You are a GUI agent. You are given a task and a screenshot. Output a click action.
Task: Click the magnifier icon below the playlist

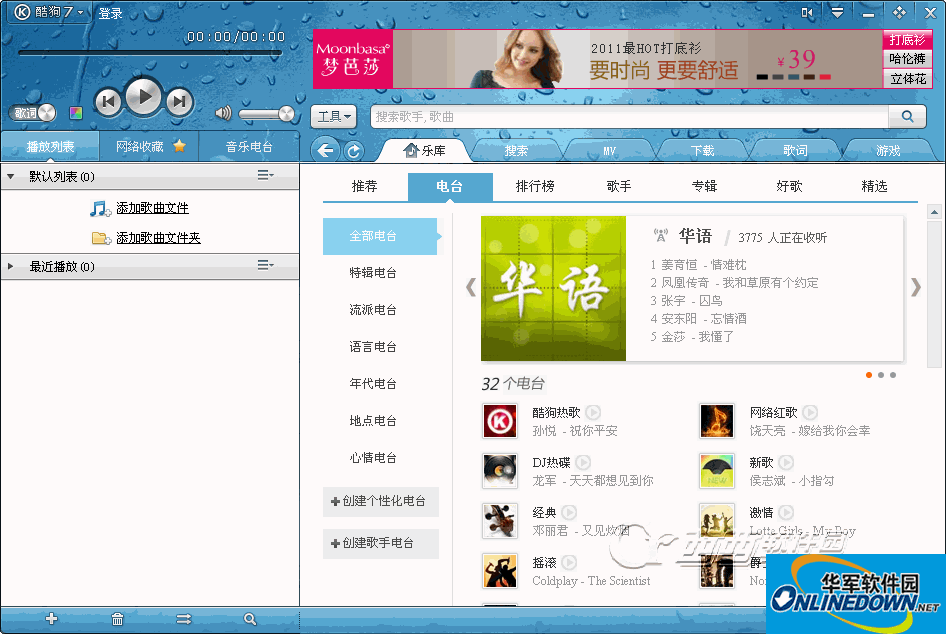click(250, 619)
